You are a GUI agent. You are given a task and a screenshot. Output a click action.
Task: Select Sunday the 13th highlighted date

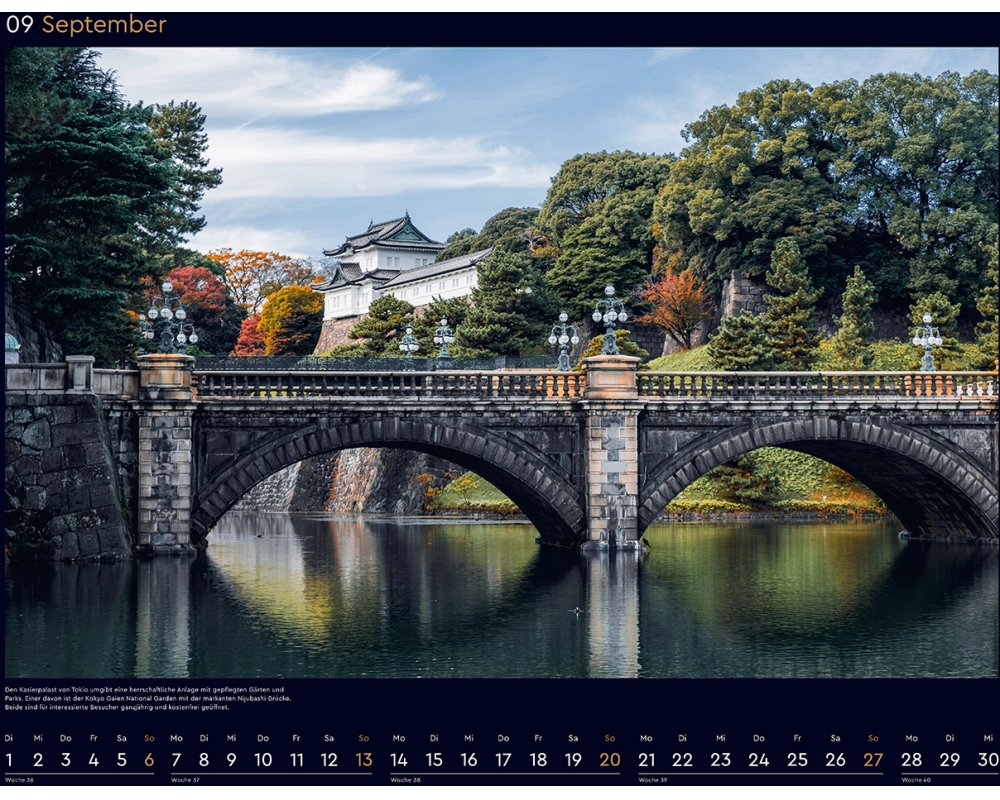tap(363, 759)
